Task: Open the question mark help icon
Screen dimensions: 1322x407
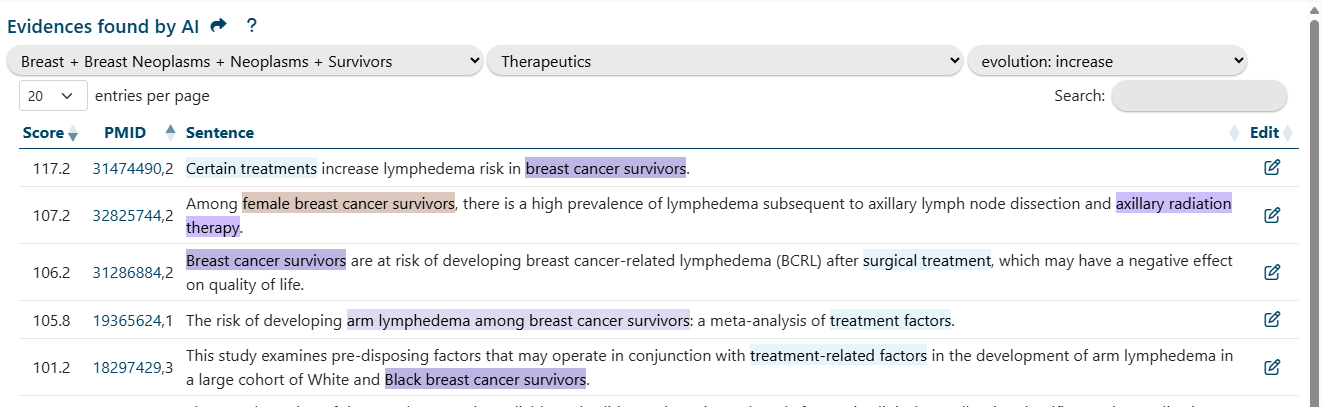Action: (252, 25)
